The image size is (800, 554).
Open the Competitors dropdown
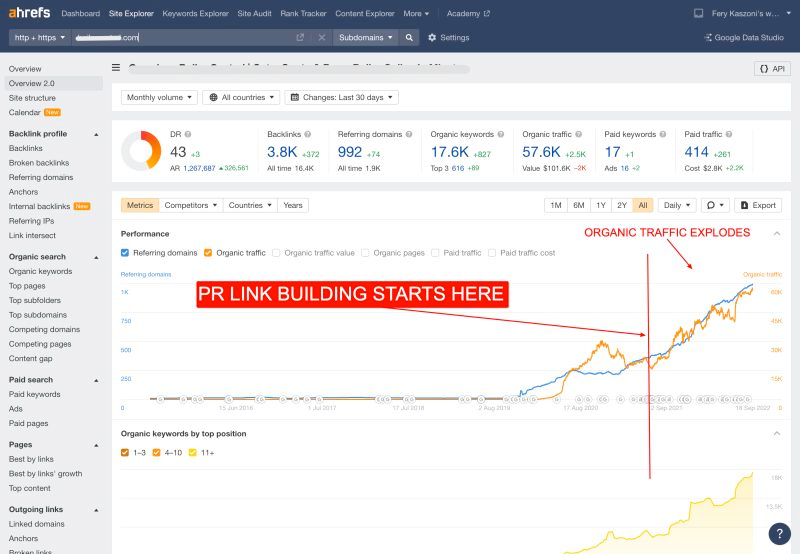point(191,205)
